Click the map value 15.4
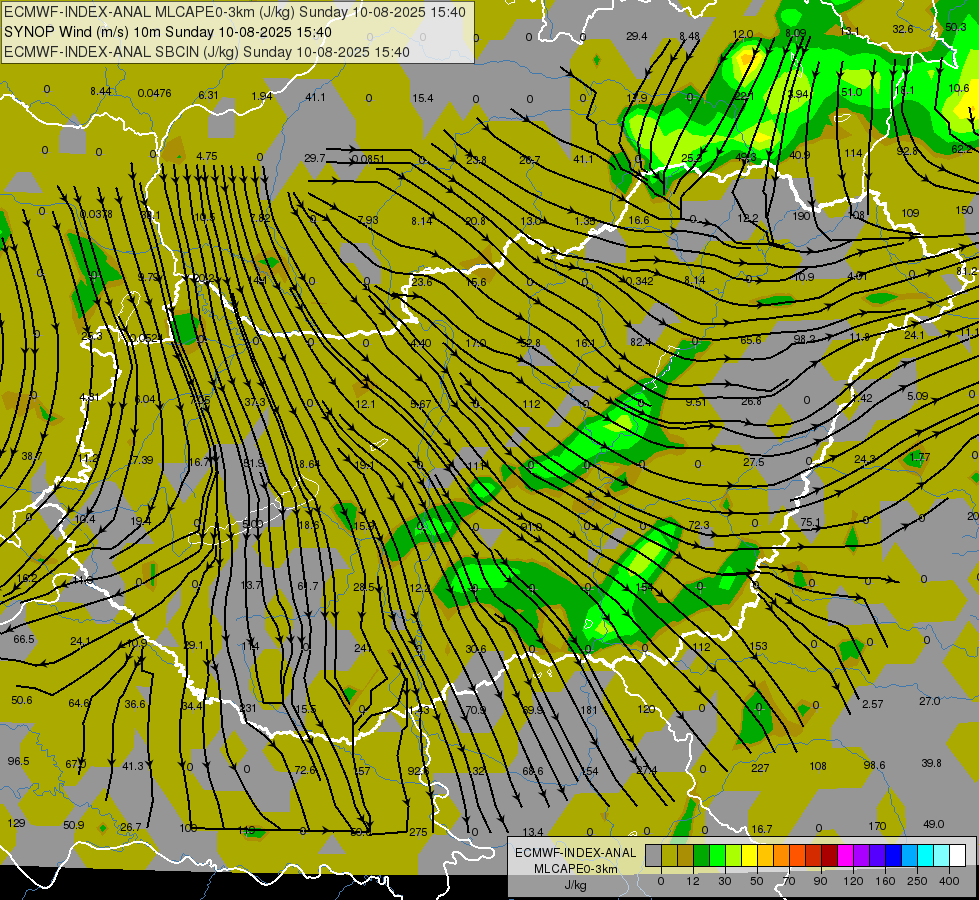 [423, 98]
